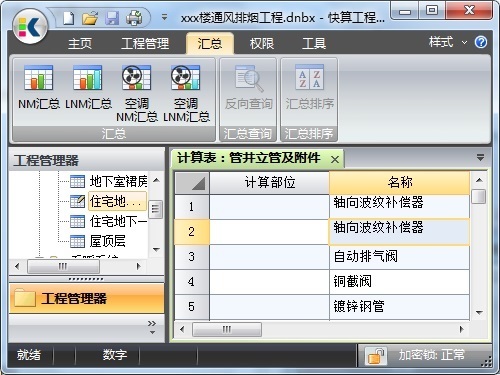Click the NM汇总 chart icon
The width and height of the screenshot is (500, 375).
38,77
